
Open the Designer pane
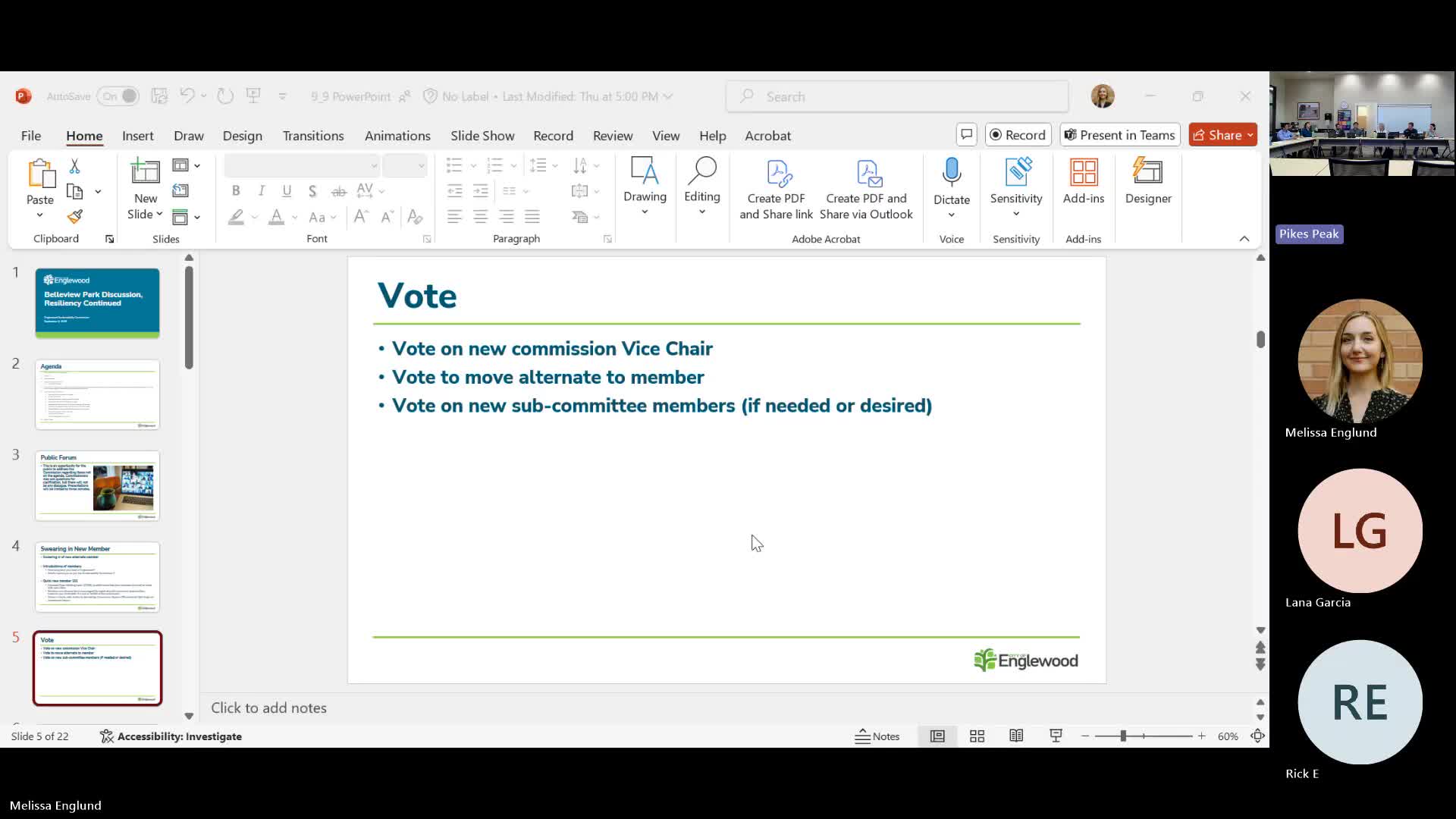coord(1147,182)
